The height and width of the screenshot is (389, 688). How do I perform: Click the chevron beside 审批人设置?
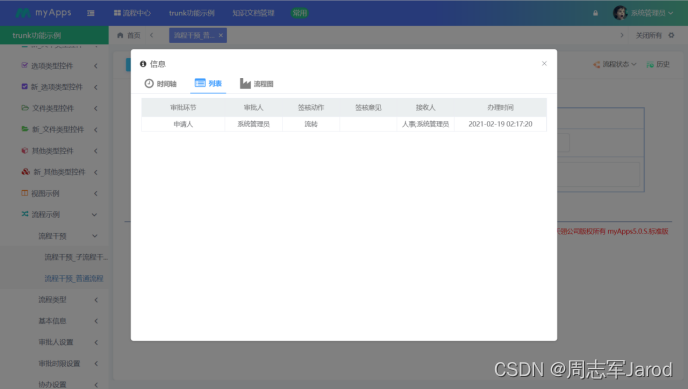click(96, 343)
